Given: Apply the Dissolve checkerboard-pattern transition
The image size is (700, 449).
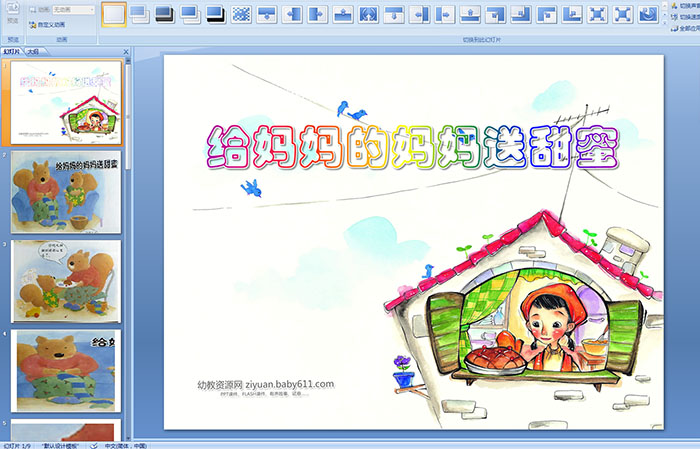Looking at the screenshot, I should click(x=242, y=14).
